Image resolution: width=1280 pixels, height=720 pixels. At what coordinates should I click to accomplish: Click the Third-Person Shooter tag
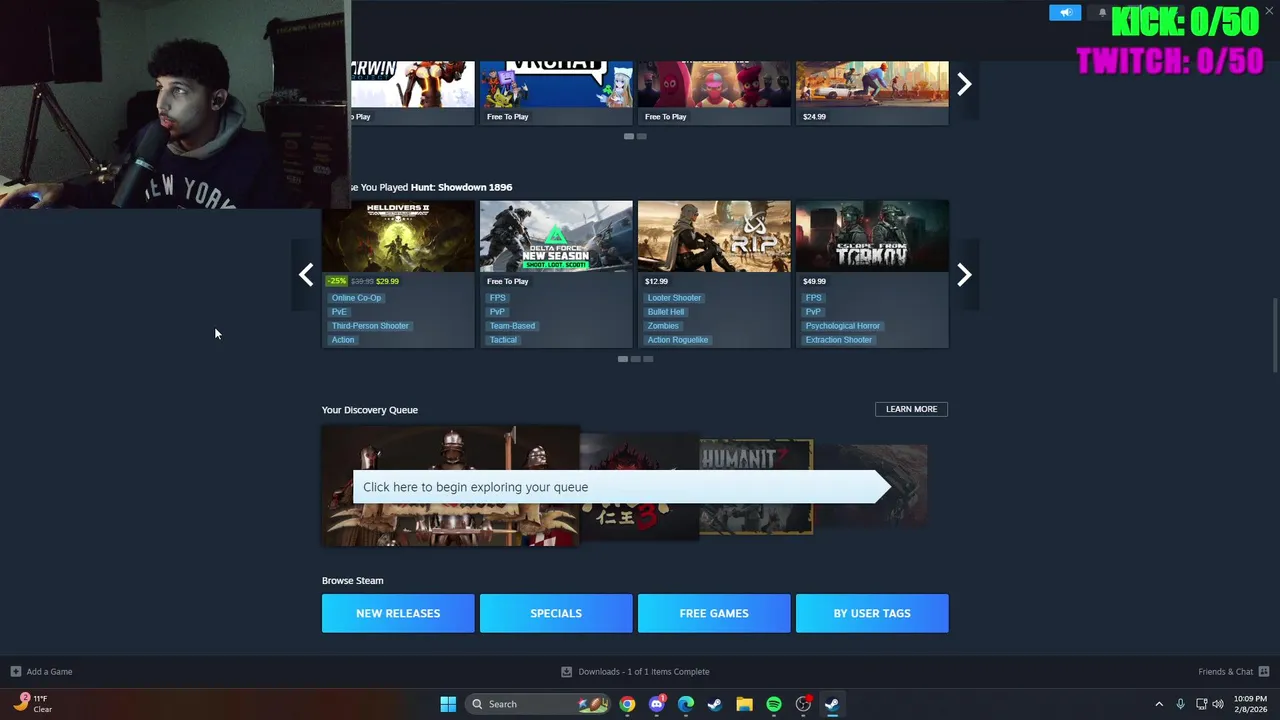pos(370,326)
